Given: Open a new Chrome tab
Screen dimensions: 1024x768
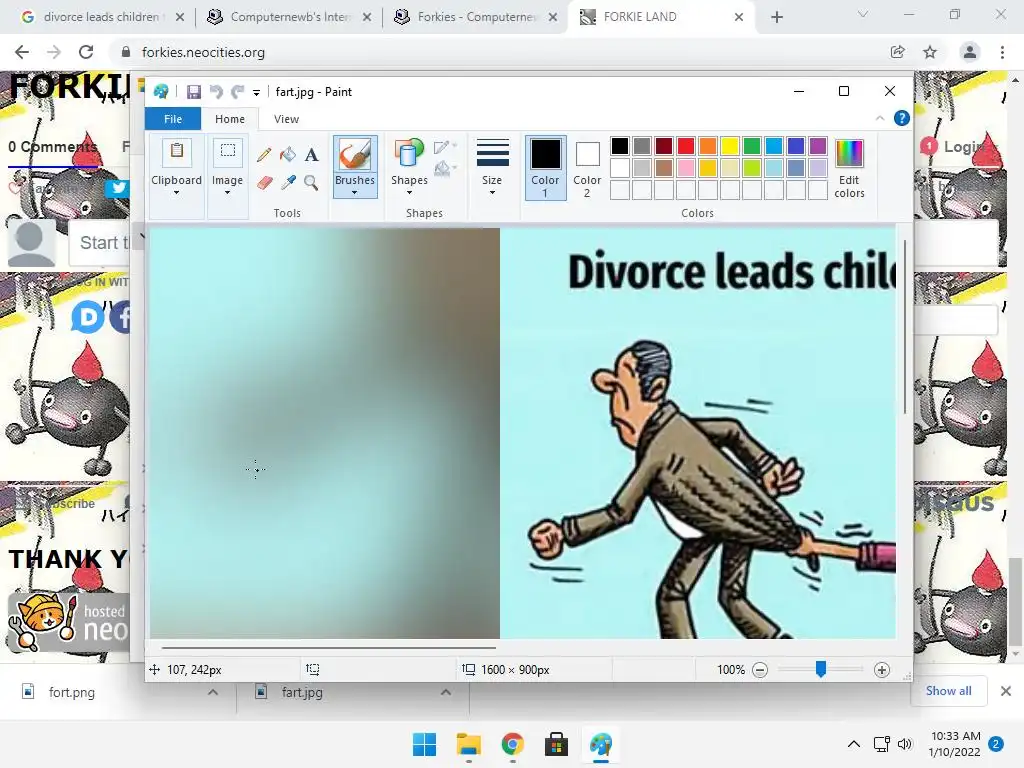Looking at the screenshot, I should click(x=776, y=17).
